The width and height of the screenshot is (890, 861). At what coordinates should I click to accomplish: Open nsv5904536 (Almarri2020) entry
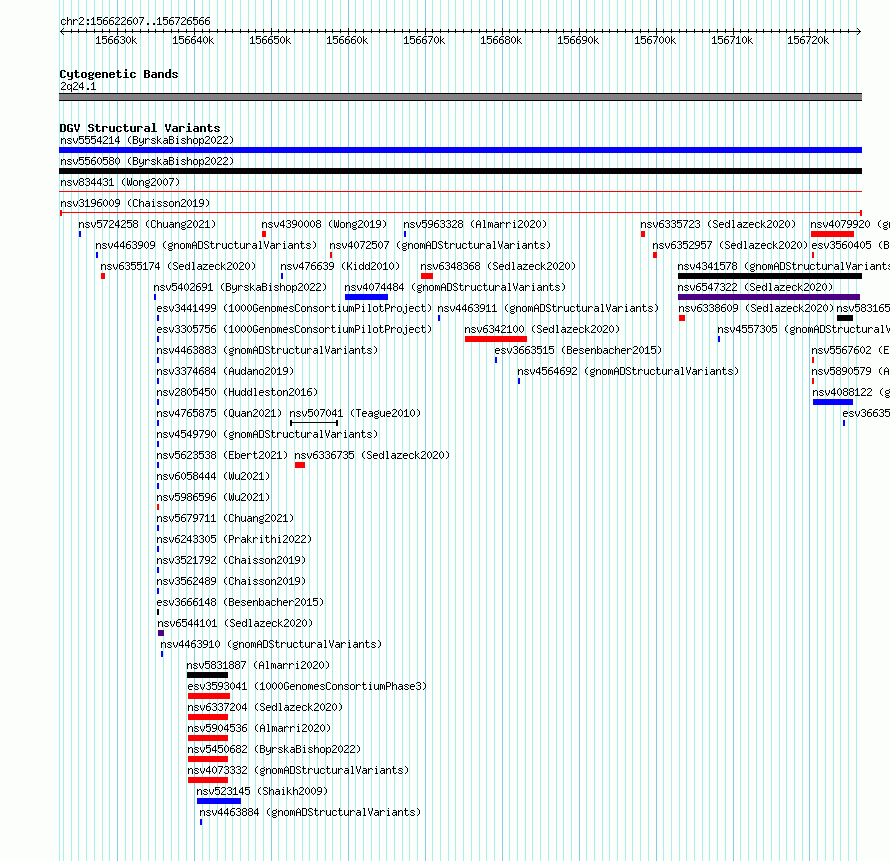tap(259, 728)
